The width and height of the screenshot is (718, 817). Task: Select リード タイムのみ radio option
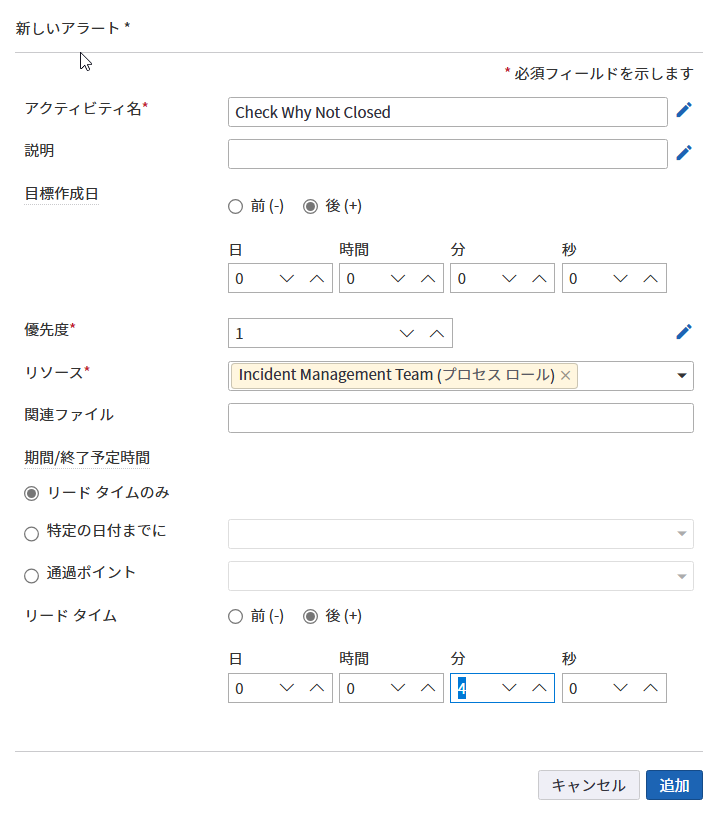pyautogui.click(x=32, y=494)
